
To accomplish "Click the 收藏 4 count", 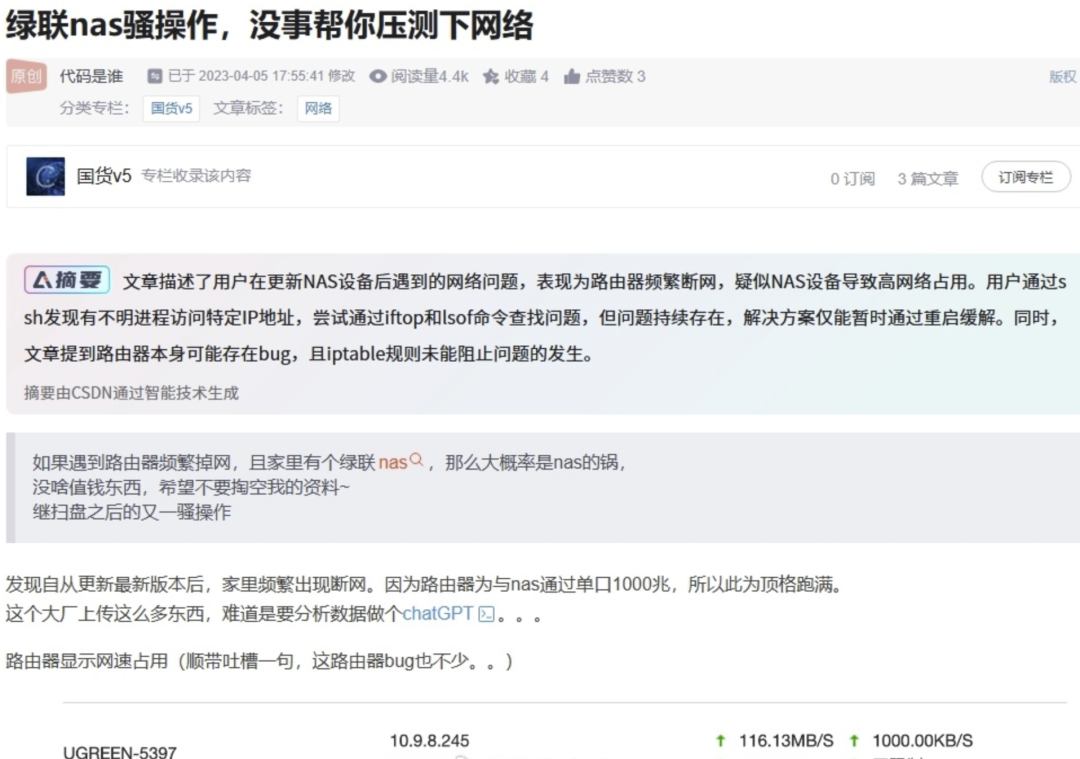I will (x=526, y=76).
